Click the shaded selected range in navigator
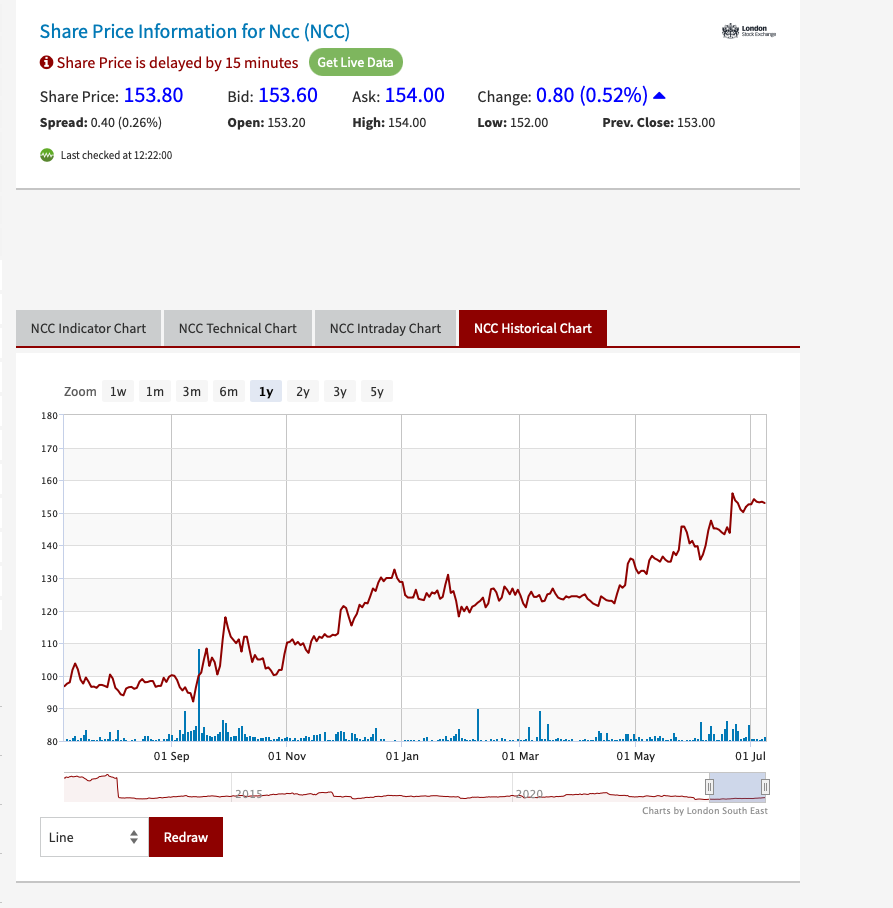893x908 pixels. [x=737, y=786]
